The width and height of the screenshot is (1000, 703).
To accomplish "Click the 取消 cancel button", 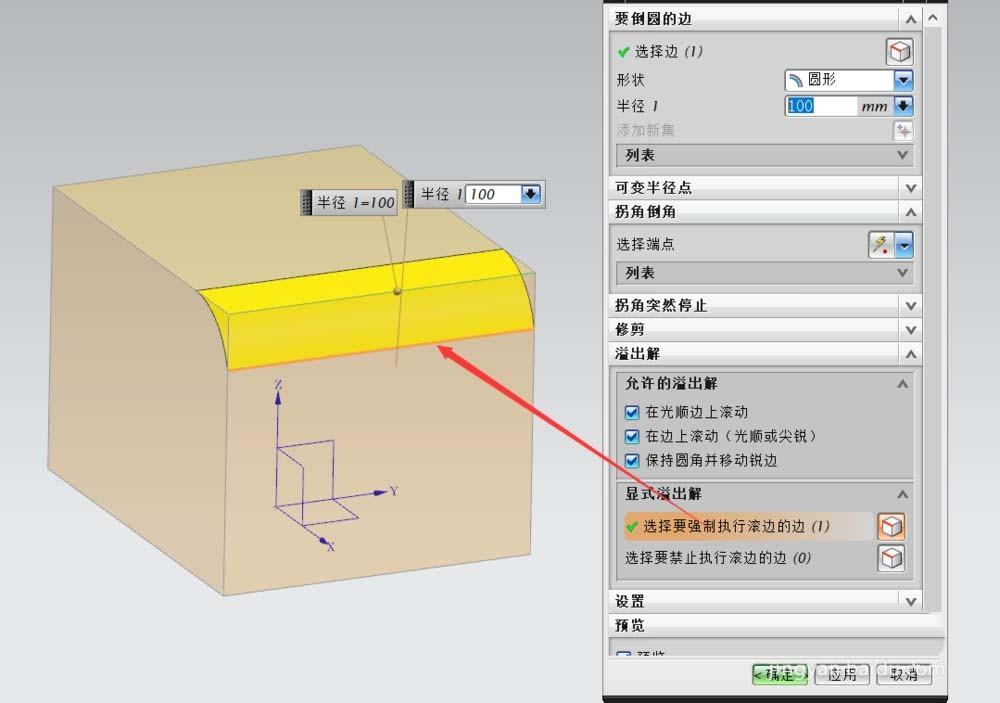I will click(x=904, y=674).
